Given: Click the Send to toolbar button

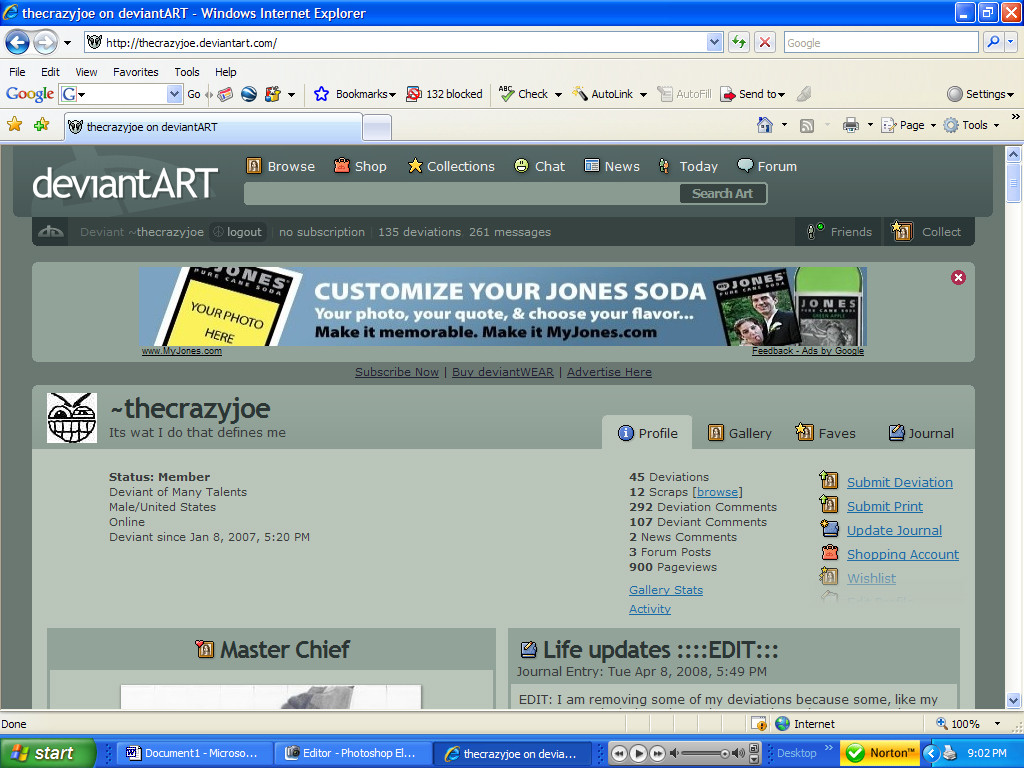Looking at the screenshot, I should pos(752,94).
